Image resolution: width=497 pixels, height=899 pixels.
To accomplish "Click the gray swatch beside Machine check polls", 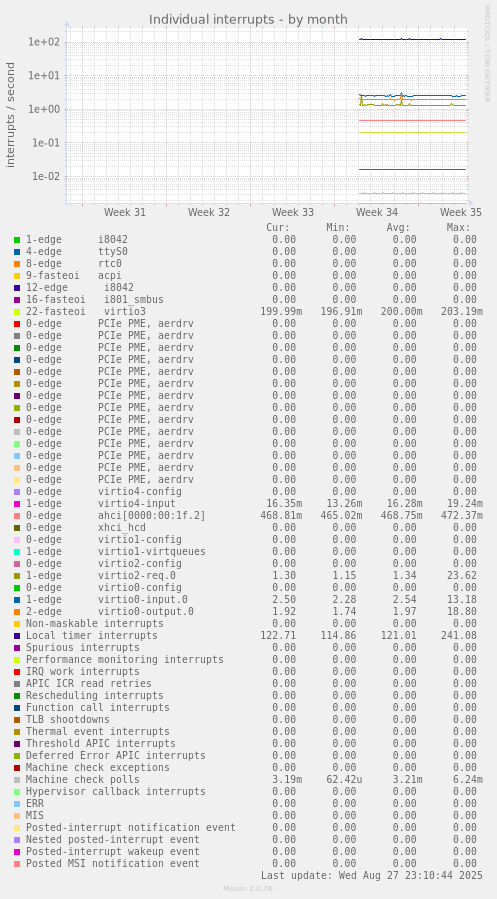I will tap(17, 780).
